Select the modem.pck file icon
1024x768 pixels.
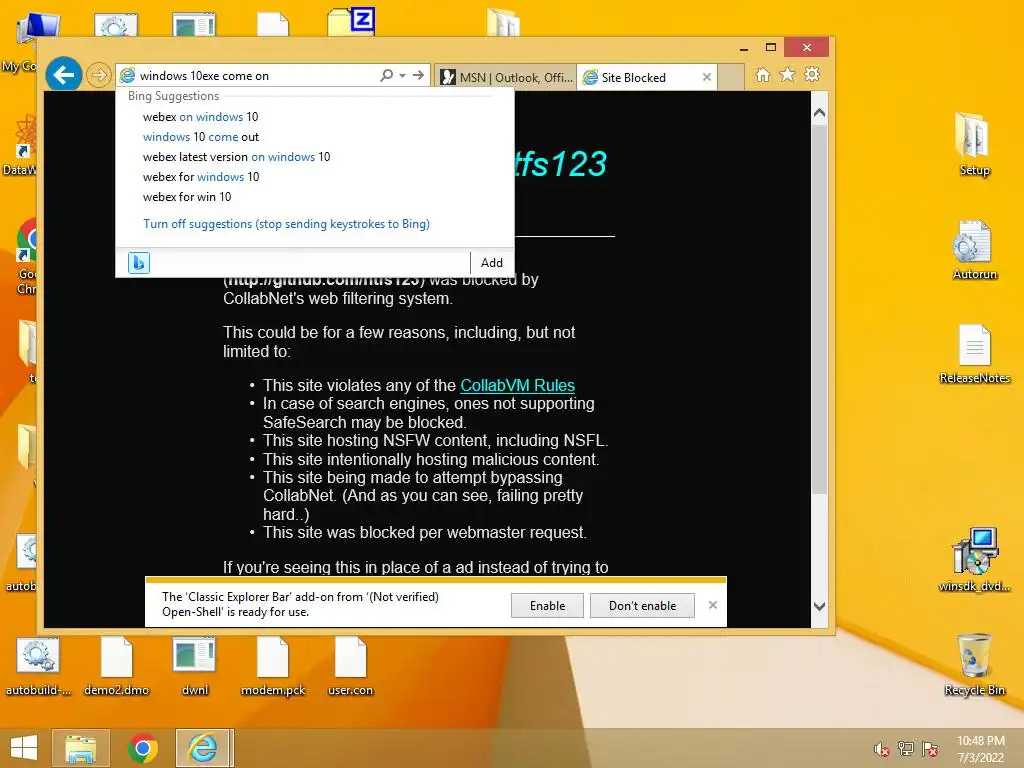(273, 666)
